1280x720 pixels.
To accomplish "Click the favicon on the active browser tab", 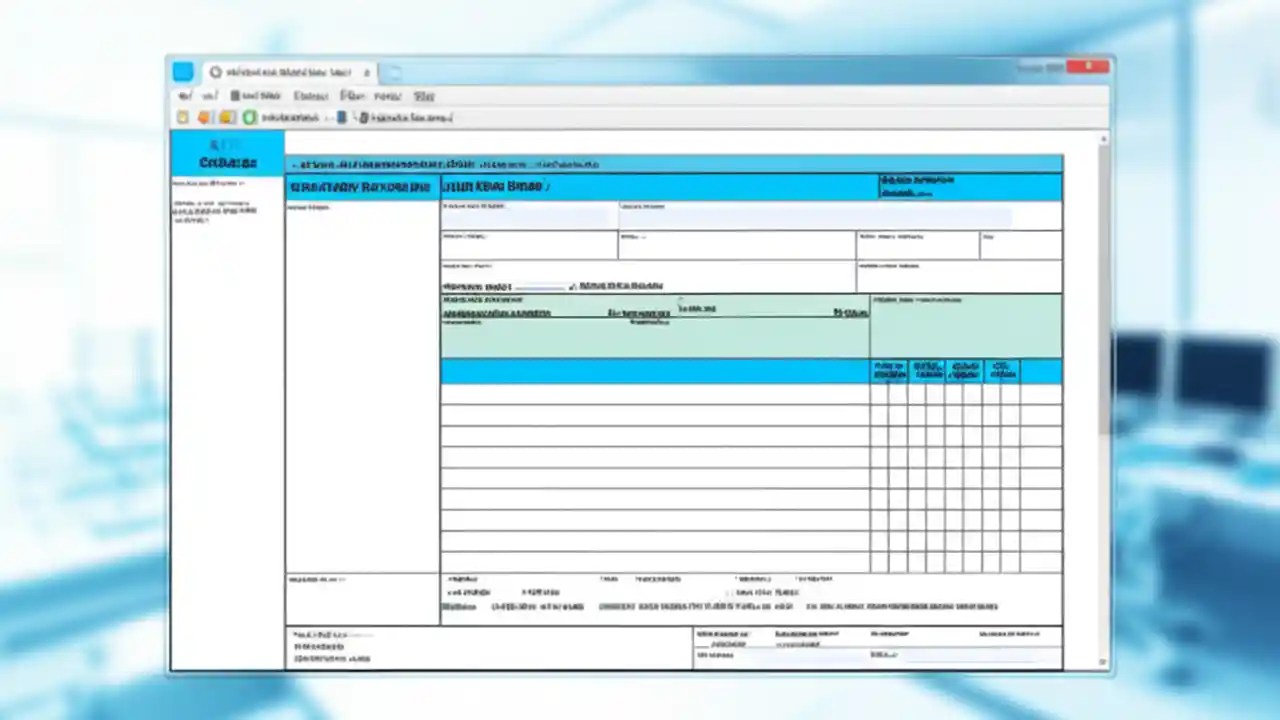I will pyautogui.click(x=215, y=71).
